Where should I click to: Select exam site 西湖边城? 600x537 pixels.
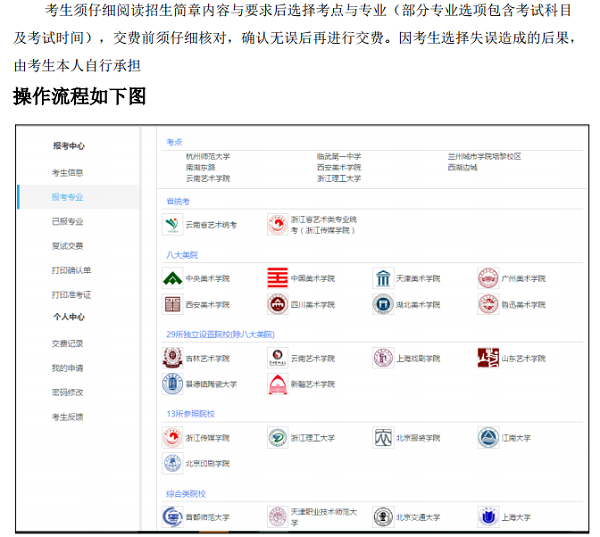pyautogui.click(x=463, y=167)
